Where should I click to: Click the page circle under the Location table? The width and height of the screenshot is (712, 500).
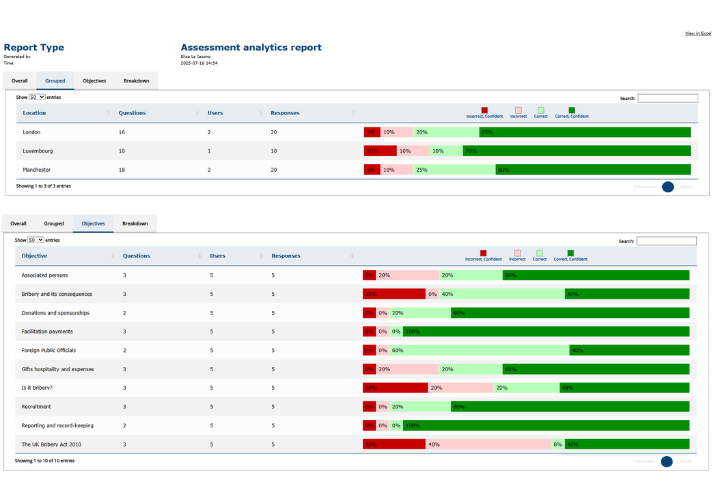click(x=668, y=186)
